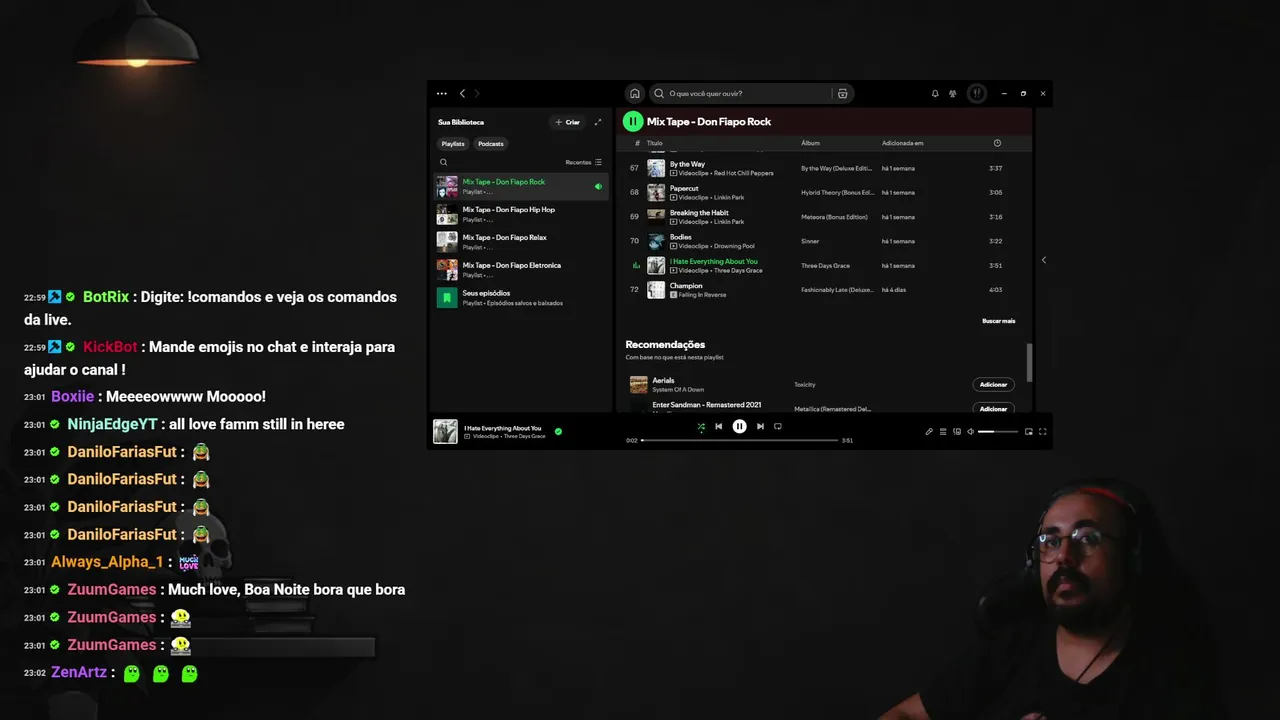This screenshot has width=1280, height=720.
Task: Open playlist 'Mix Tape - Don Fiapo Relax'
Action: tap(521, 242)
